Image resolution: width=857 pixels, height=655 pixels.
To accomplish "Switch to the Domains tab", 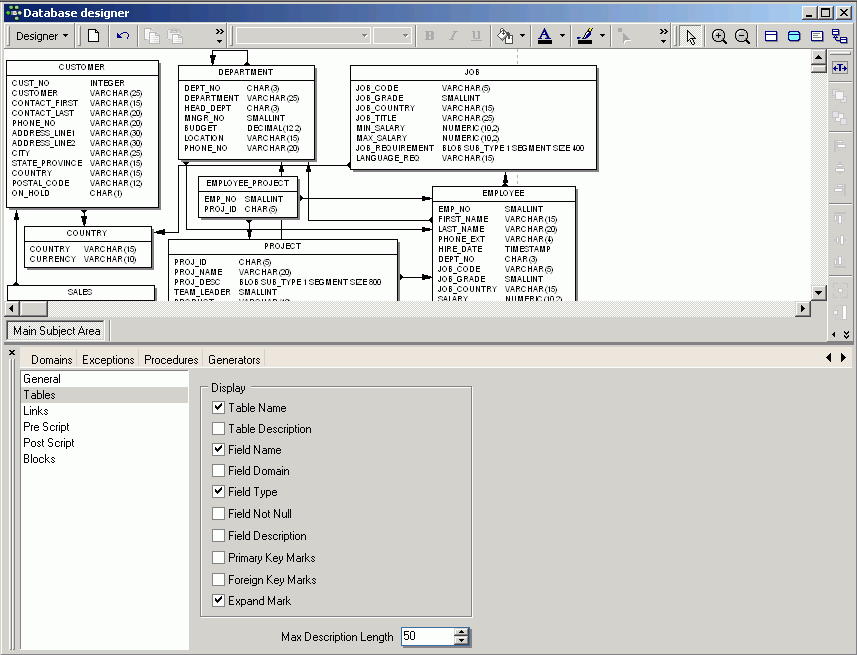I will pyautogui.click(x=51, y=360).
